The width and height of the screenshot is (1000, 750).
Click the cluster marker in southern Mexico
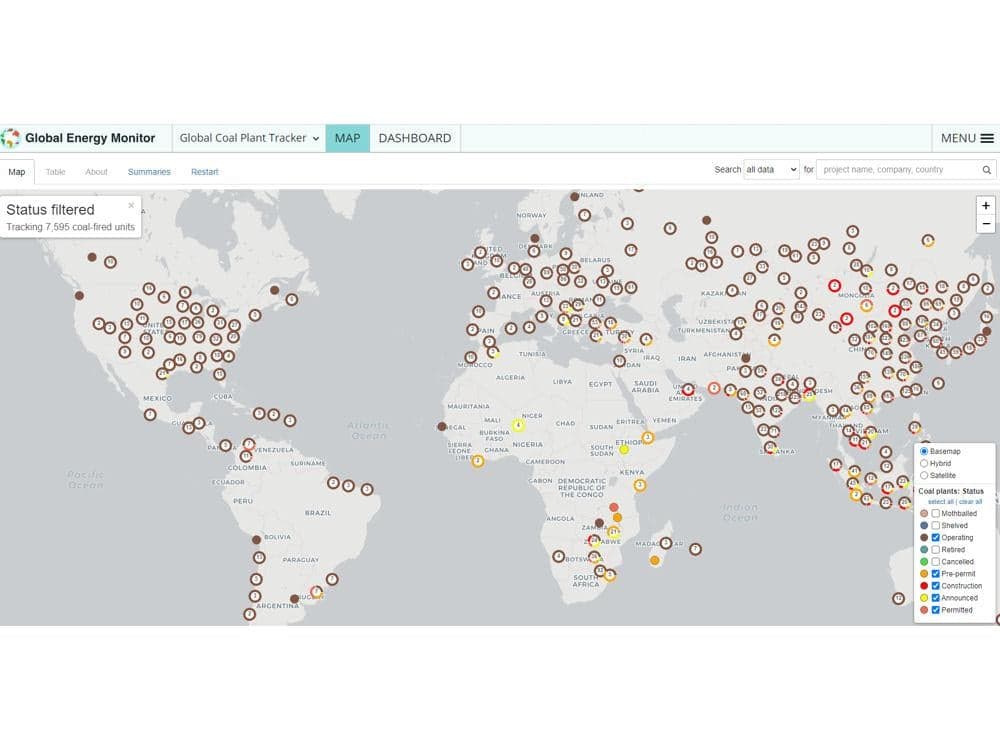(x=150, y=415)
